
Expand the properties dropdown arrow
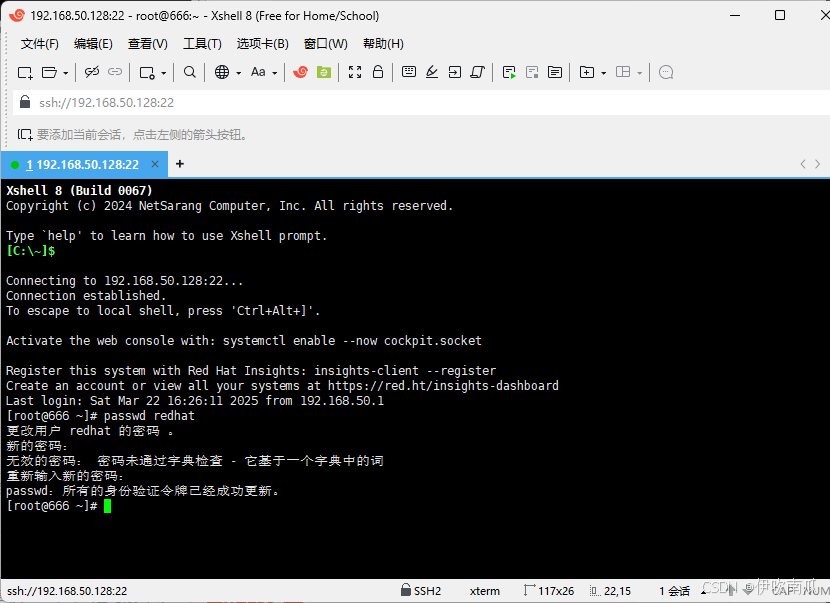[164, 73]
